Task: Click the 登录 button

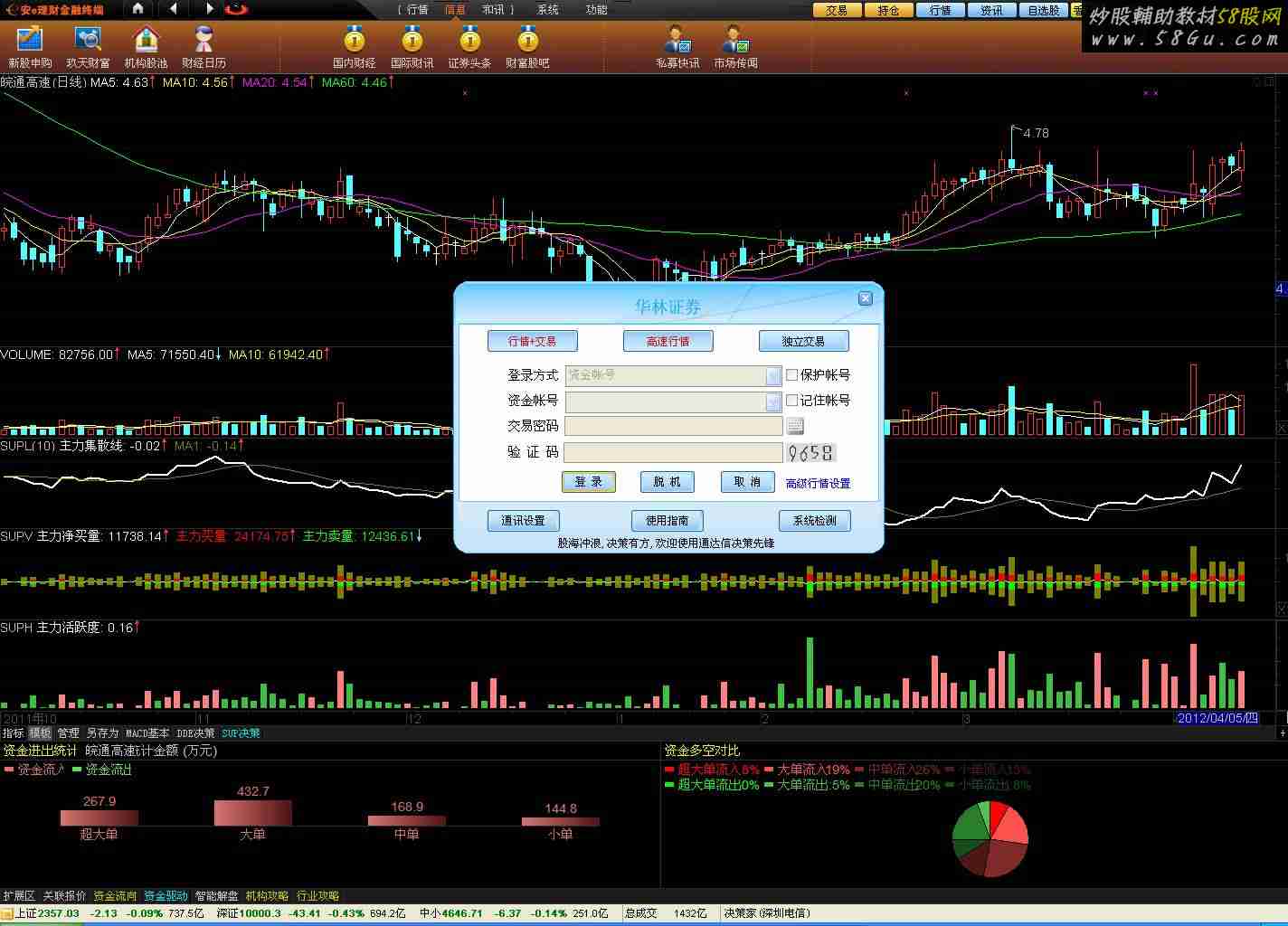Action: [x=589, y=482]
